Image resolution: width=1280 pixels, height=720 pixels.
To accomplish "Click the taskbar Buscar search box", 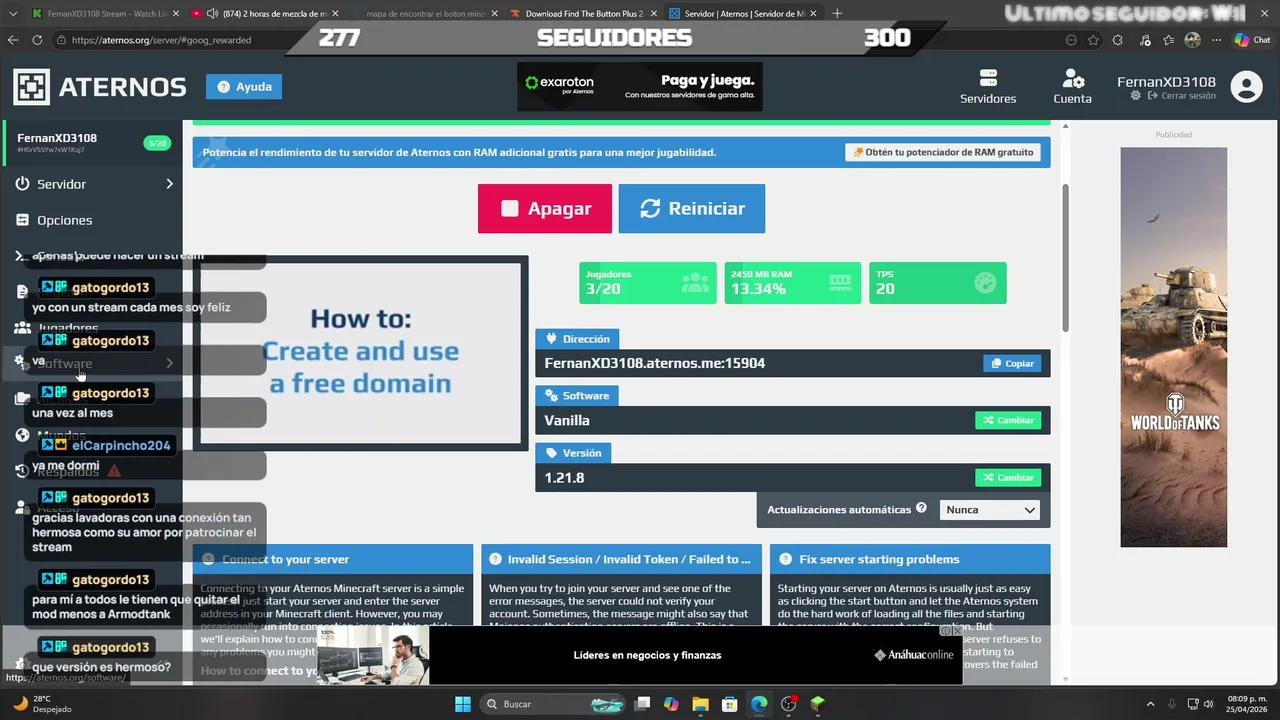I will 555,704.
